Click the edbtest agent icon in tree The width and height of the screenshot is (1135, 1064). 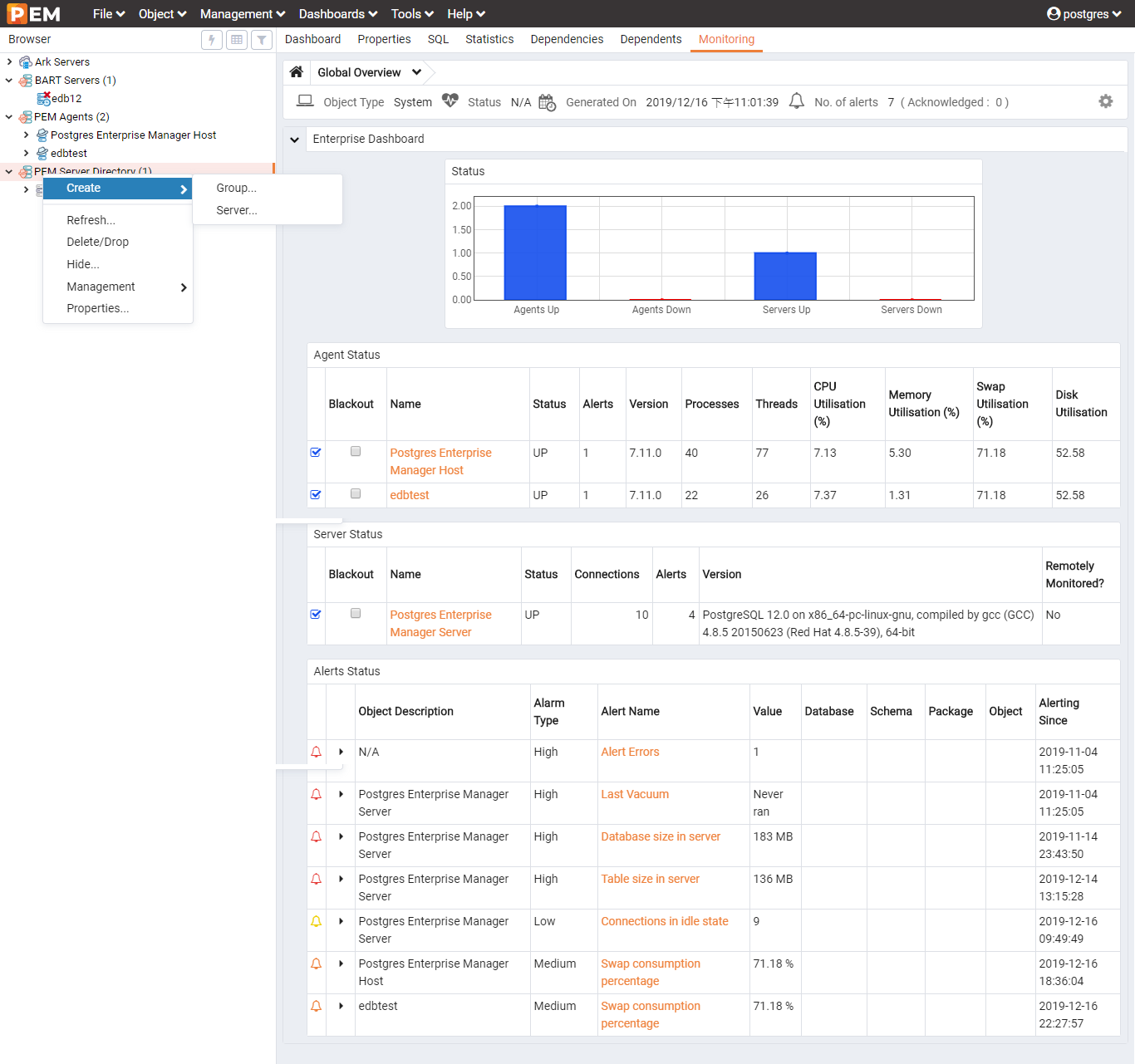tap(42, 154)
